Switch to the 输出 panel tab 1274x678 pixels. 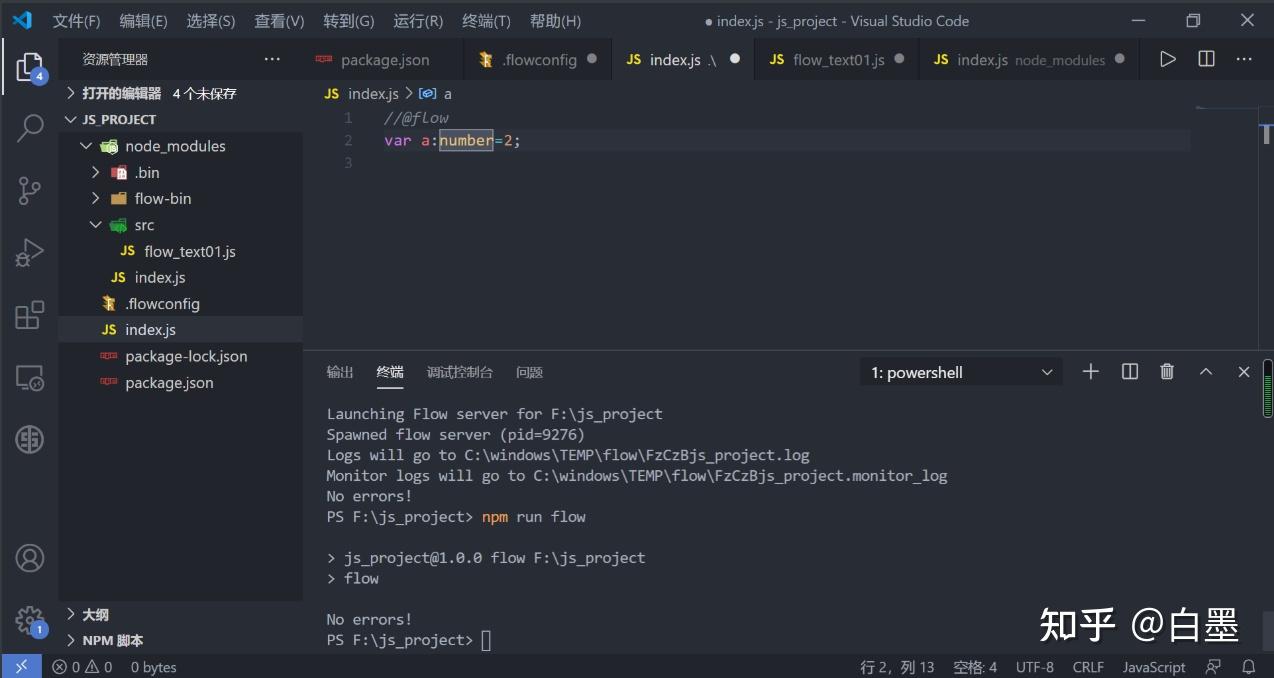[x=340, y=372]
